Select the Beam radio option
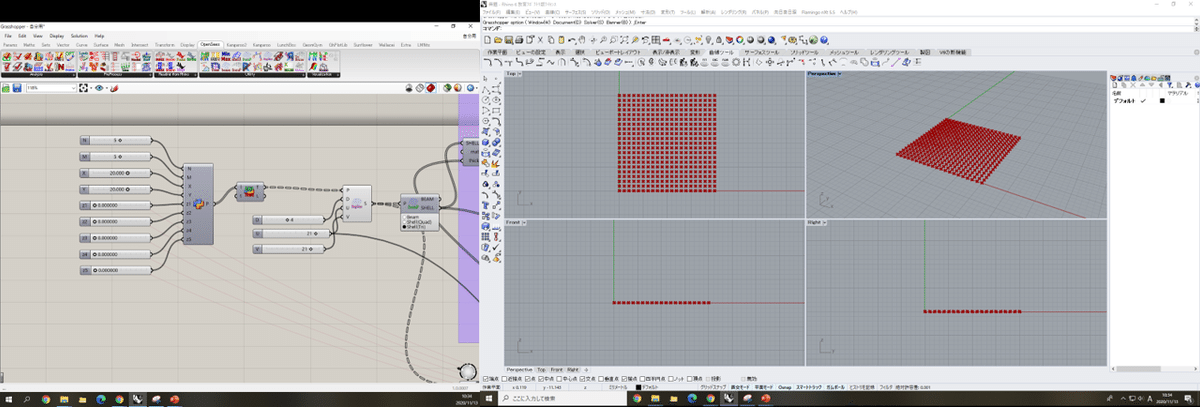This screenshot has width=1200, height=407. pyautogui.click(x=403, y=215)
